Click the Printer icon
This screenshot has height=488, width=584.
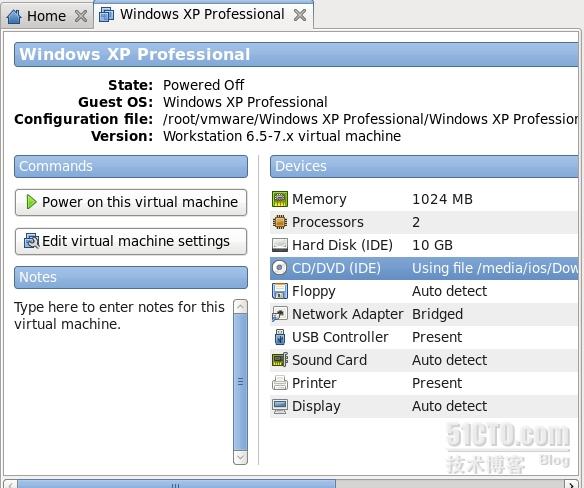click(x=280, y=383)
